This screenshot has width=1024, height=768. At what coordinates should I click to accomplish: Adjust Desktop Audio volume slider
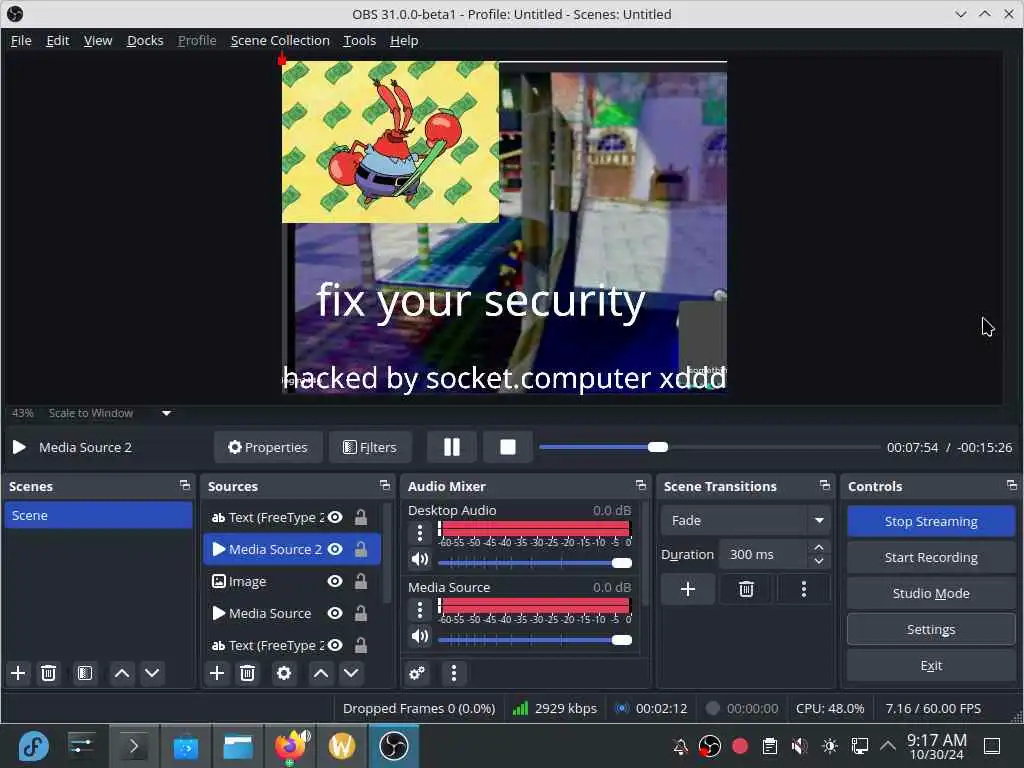tap(535, 563)
